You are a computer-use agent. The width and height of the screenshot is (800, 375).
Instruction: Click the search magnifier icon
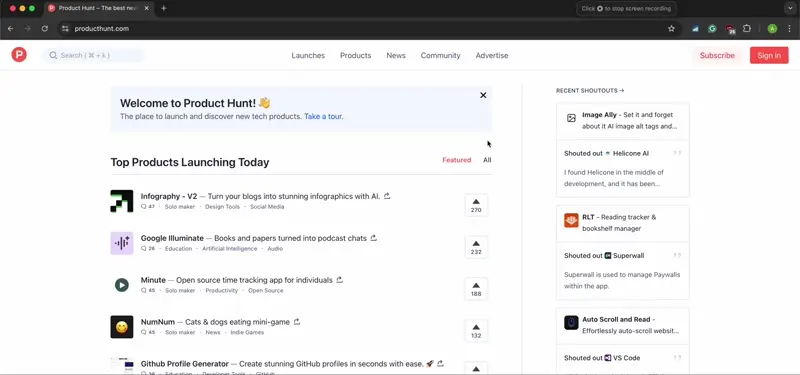click(x=53, y=55)
